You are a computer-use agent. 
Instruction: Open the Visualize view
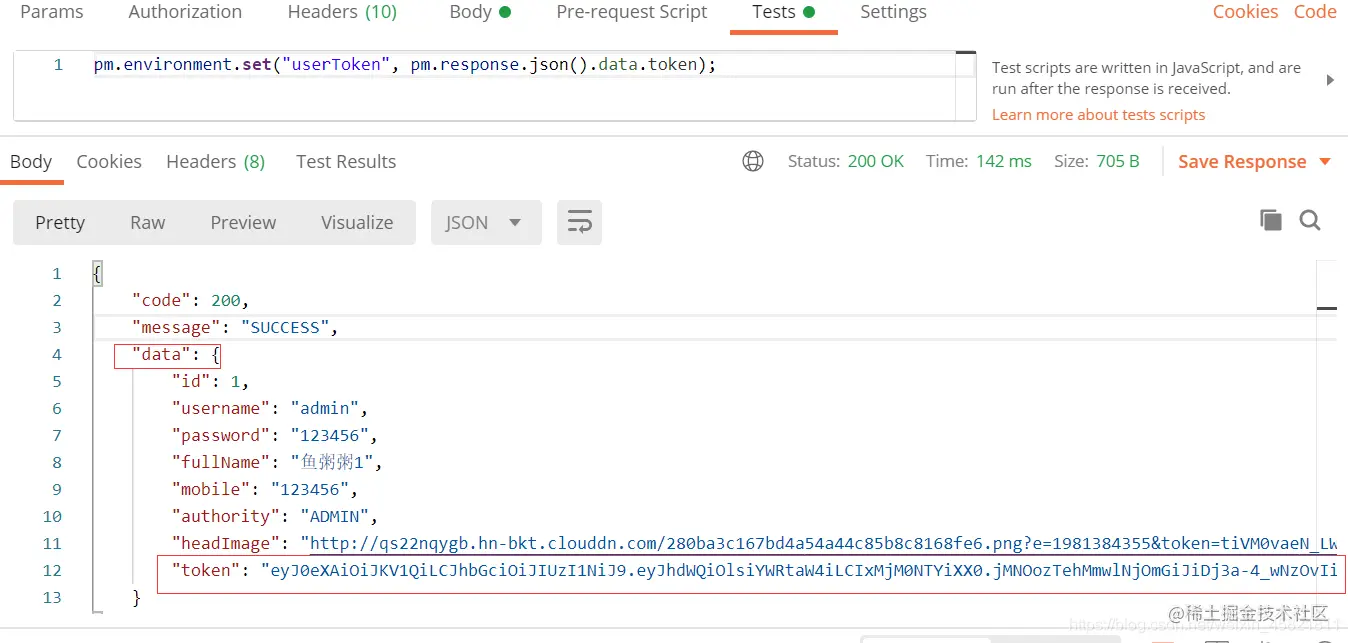(357, 223)
